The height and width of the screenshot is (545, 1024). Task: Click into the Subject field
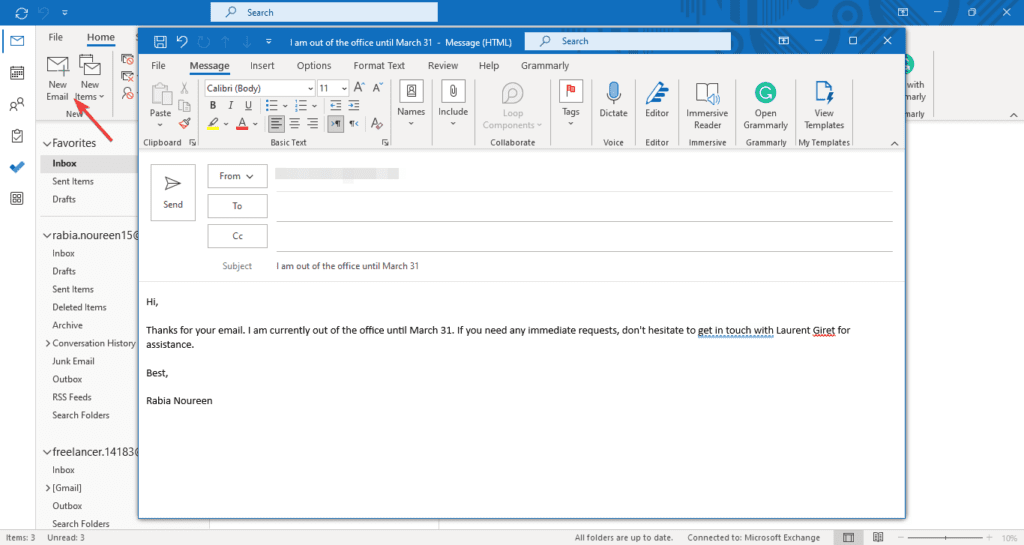580,266
